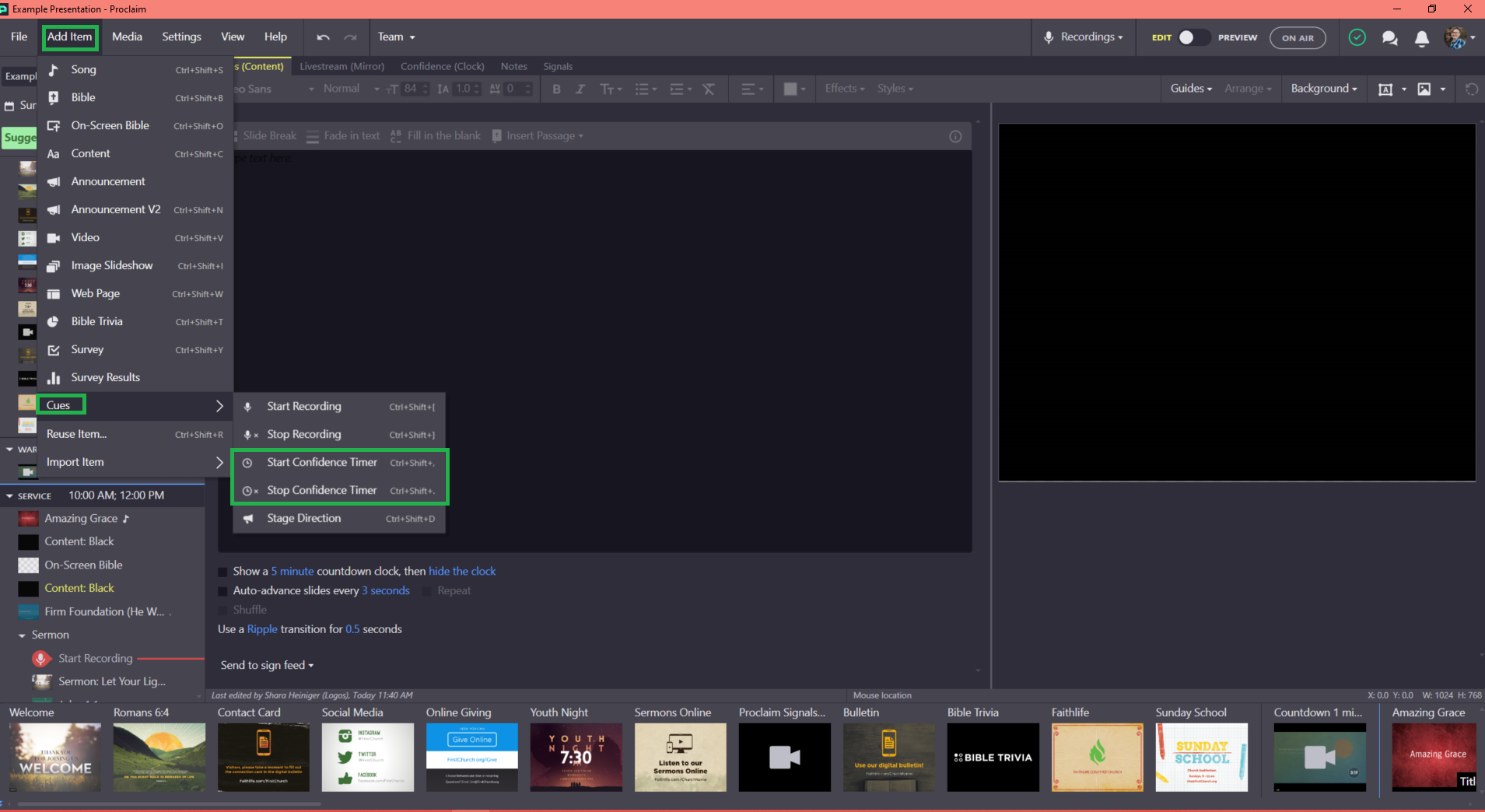Click the redo arrow icon
Viewport: 1485px width, 812px height.
pos(351,37)
